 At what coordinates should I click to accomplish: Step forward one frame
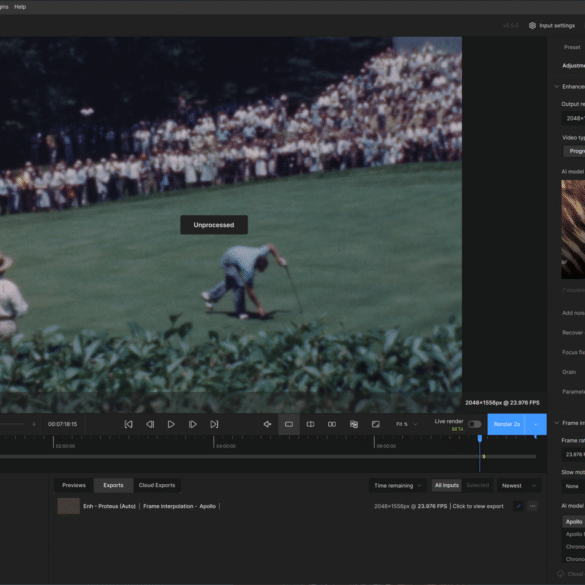tap(193, 424)
